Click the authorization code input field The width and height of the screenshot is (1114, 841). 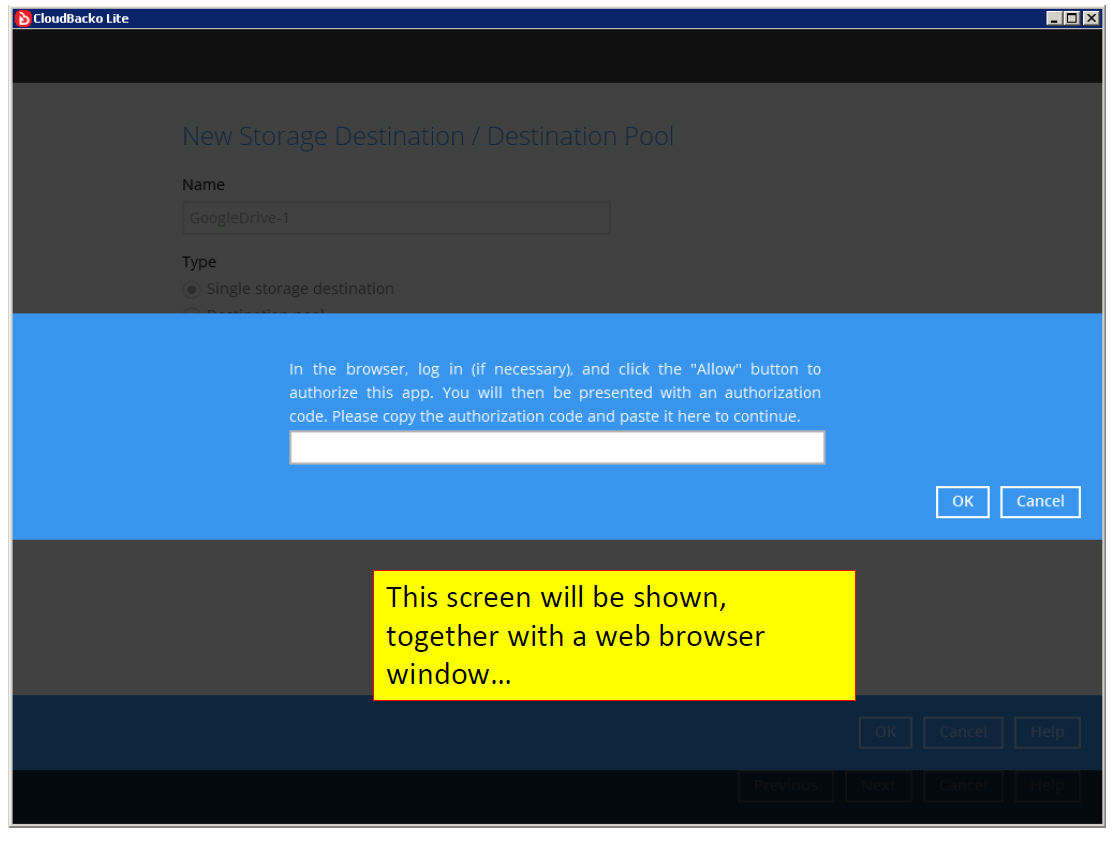[557, 447]
